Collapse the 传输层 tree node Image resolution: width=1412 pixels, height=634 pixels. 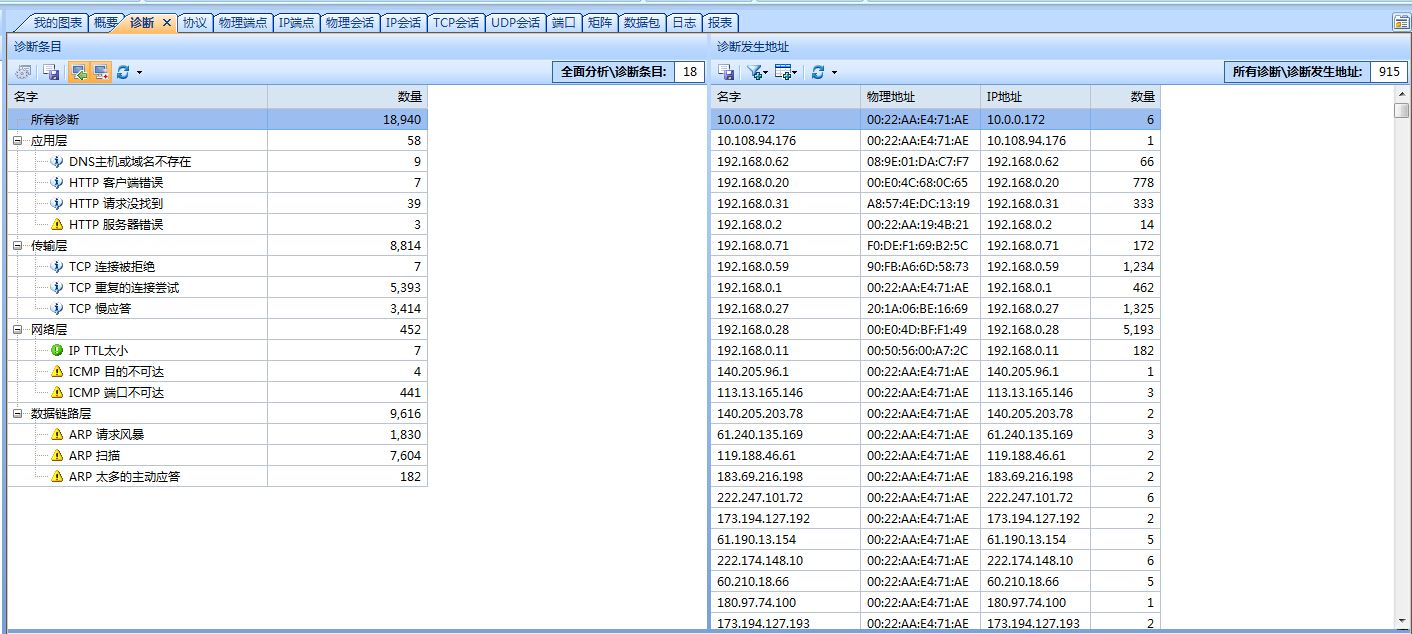[x=18, y=246]
